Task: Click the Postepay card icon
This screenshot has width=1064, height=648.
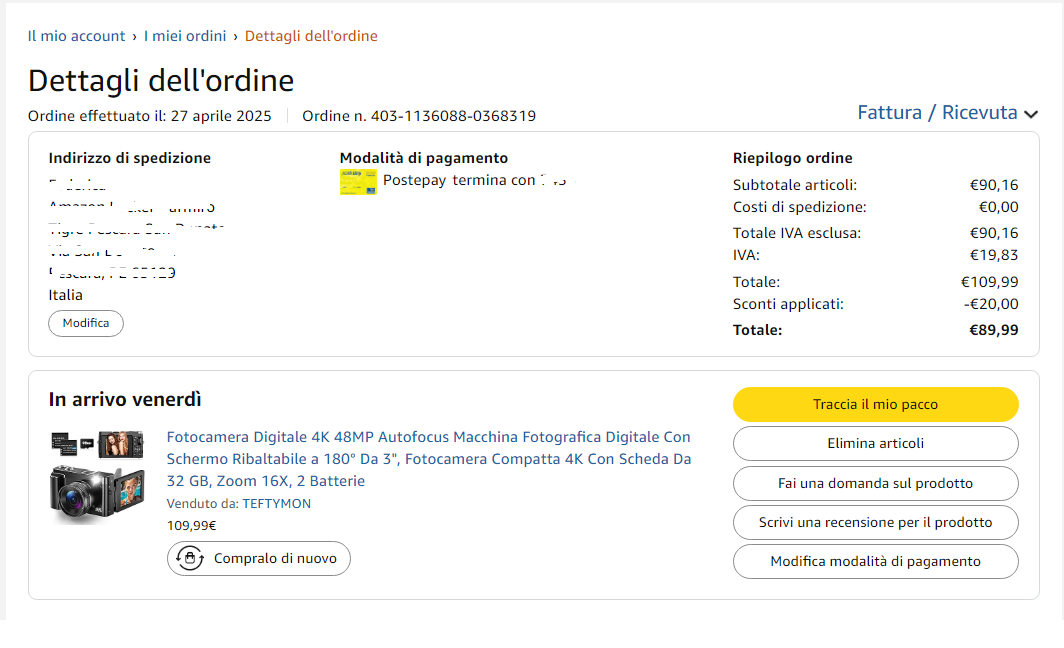Action: [358, 182]
